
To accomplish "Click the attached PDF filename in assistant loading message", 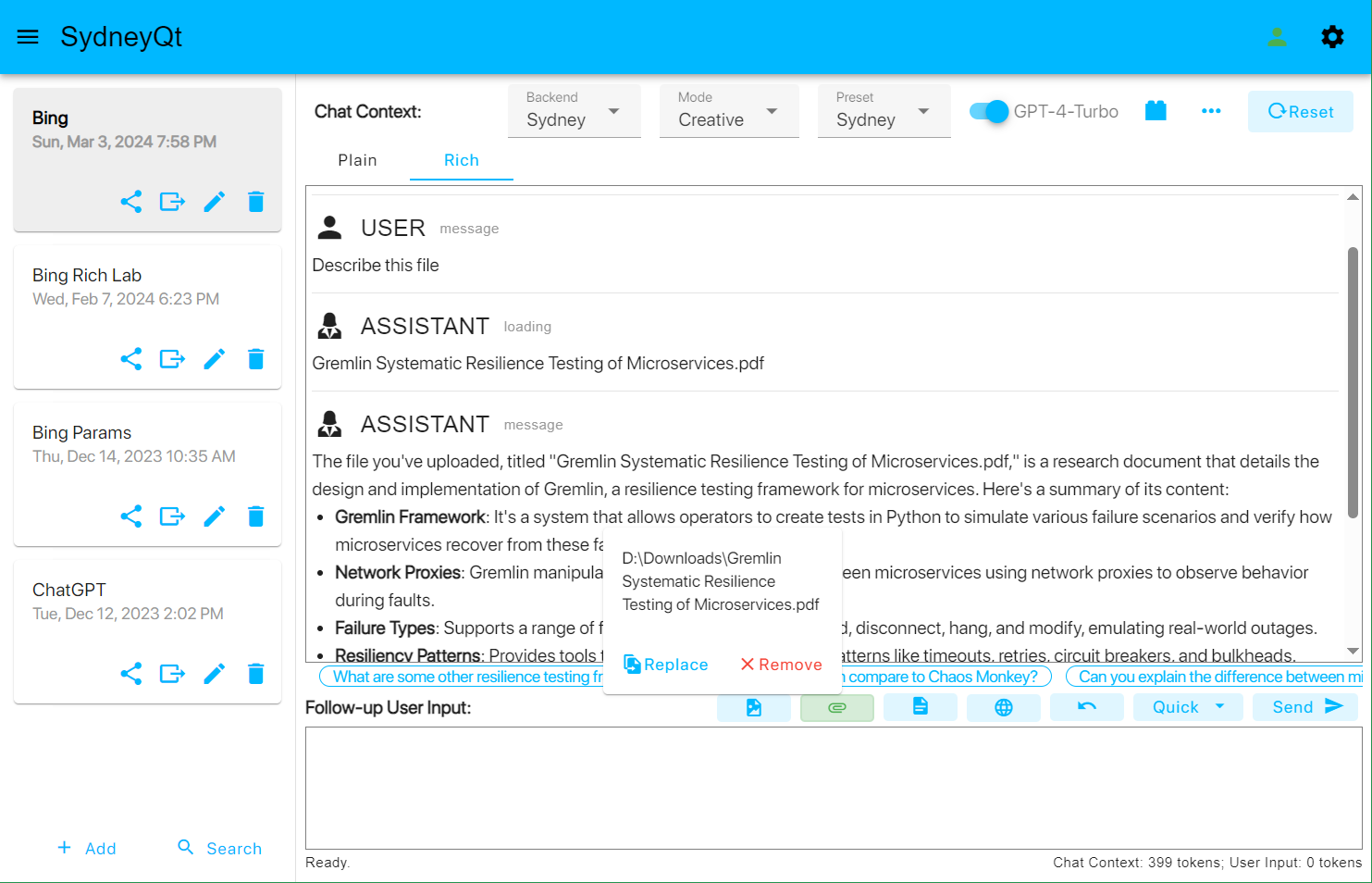I will 538,363.
